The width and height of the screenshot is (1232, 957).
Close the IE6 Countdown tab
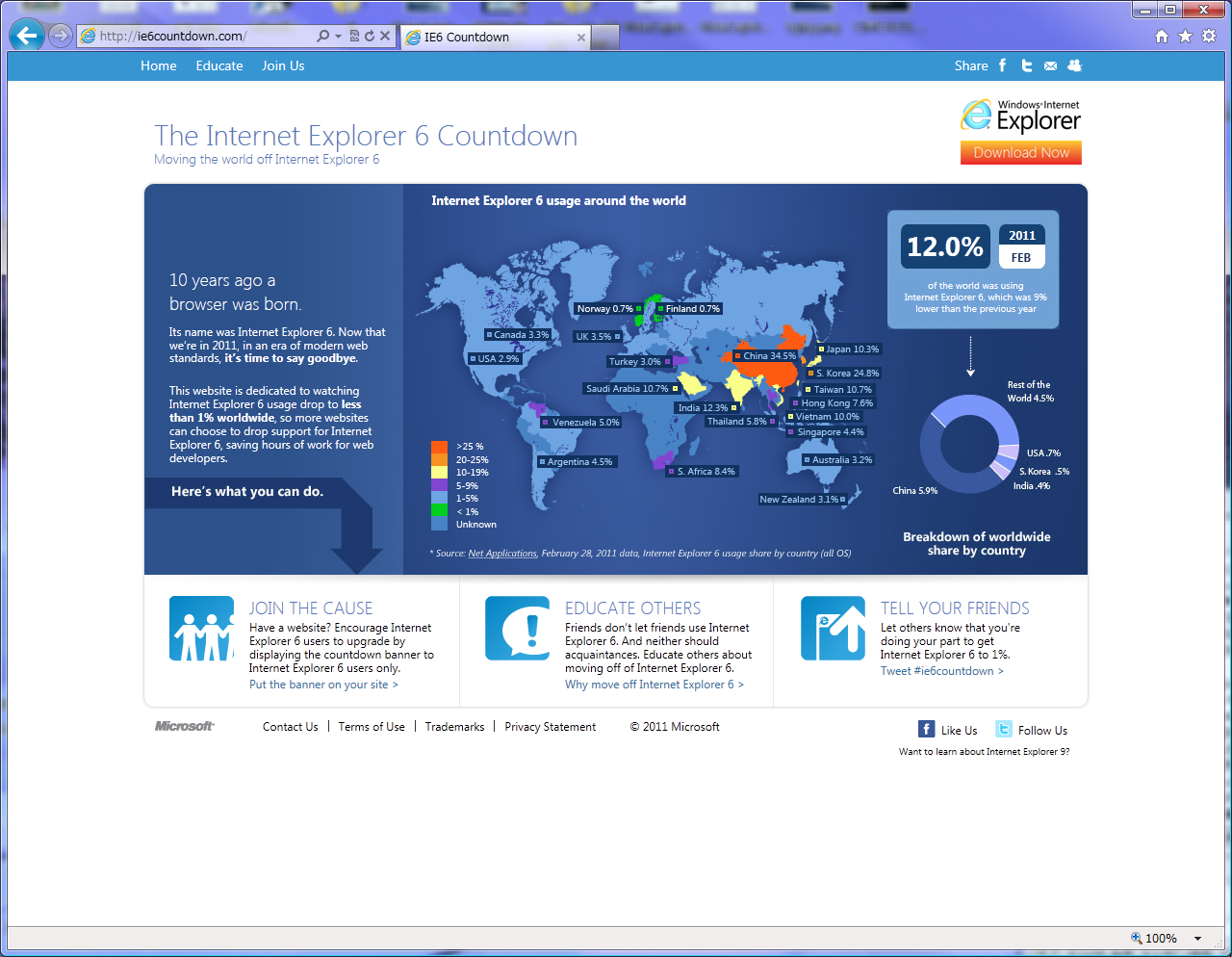(x=581, y=38)
